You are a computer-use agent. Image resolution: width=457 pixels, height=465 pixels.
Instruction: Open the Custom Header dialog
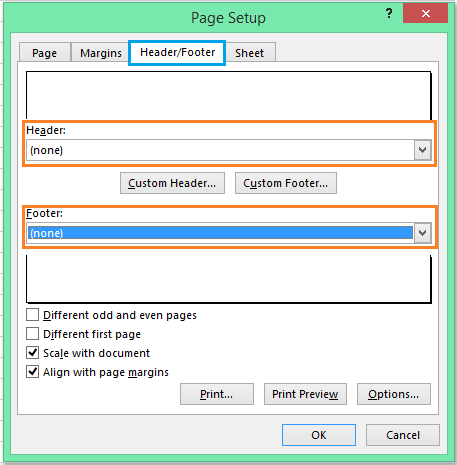coord(172,183)
